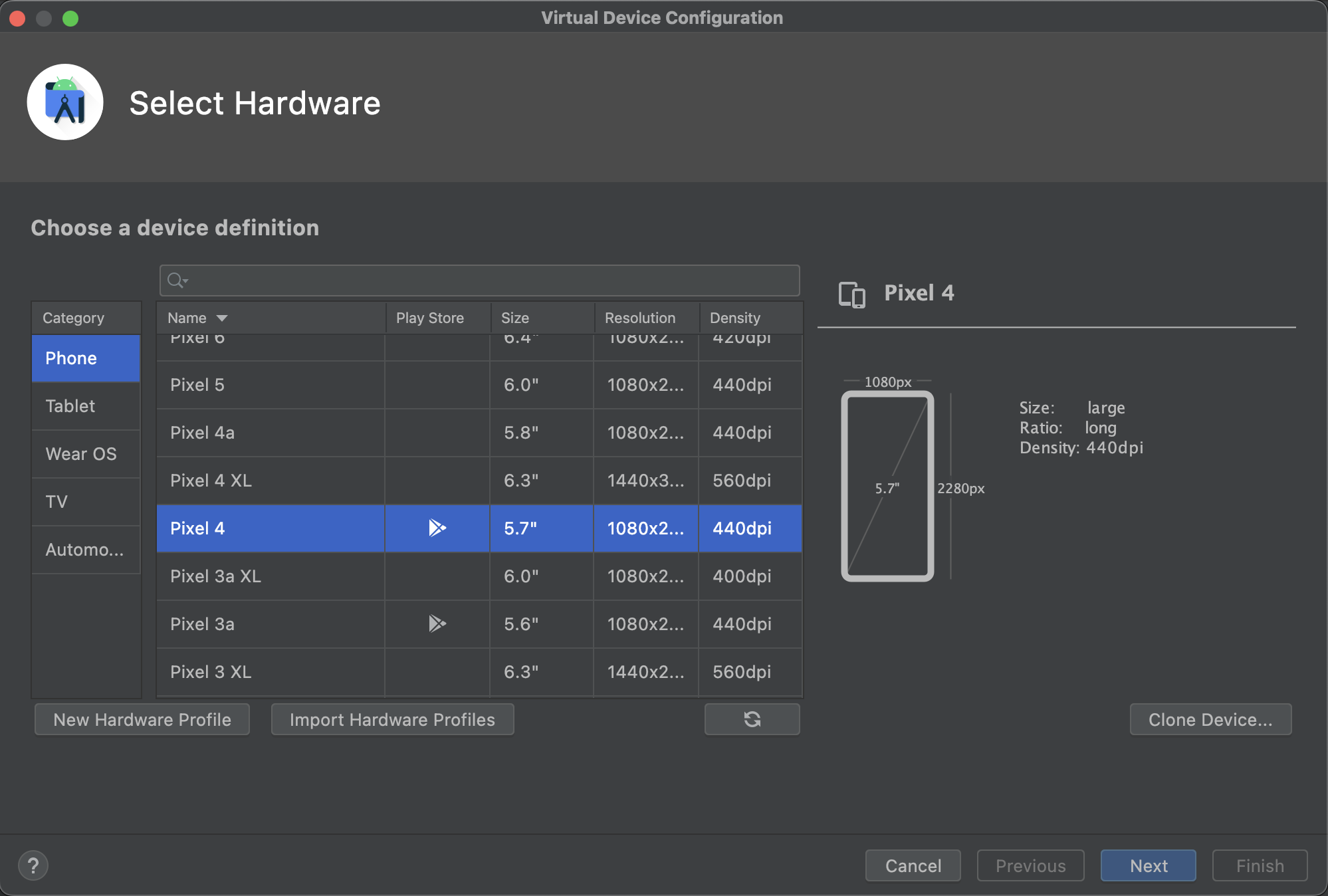Select the Tablet category
The image size is (1328, 896).
(86, 406)
